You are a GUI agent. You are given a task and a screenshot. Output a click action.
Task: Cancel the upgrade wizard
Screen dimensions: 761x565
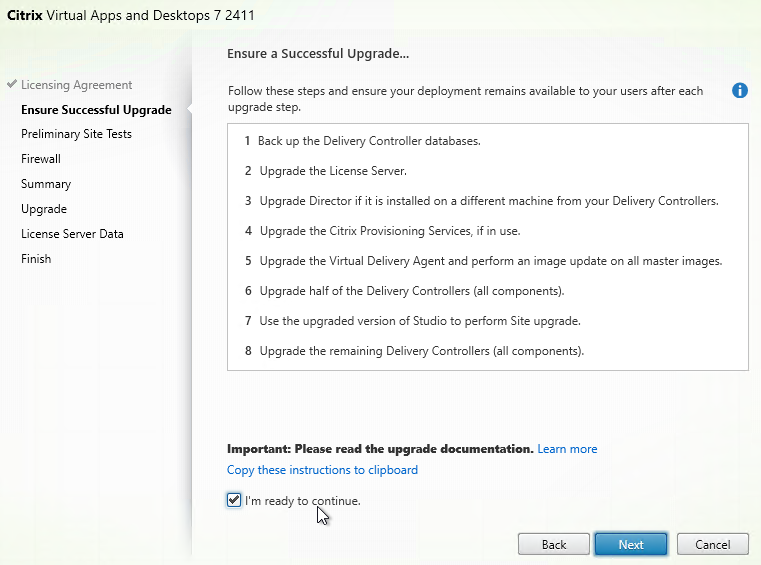712,545
